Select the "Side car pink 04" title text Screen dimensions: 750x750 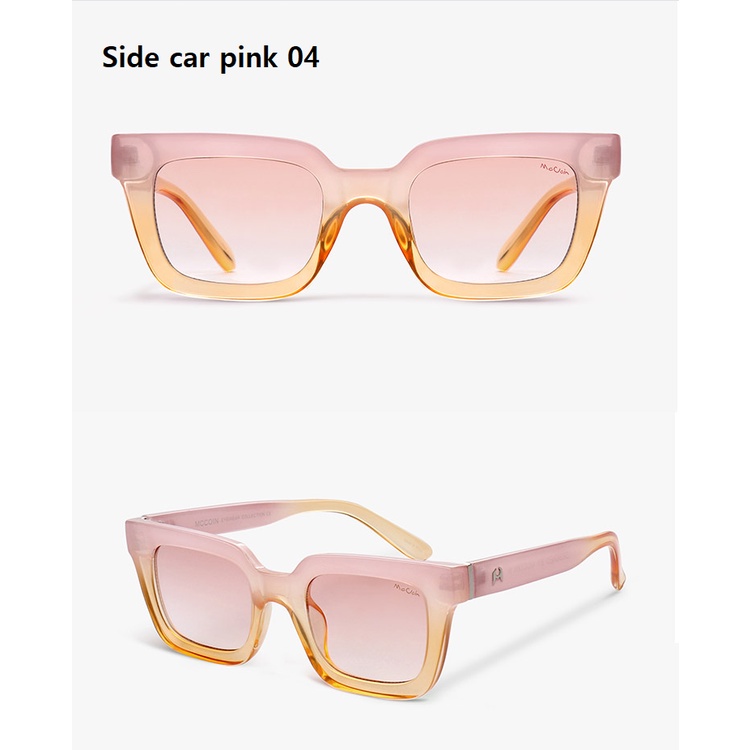click(x=210, y=58)
